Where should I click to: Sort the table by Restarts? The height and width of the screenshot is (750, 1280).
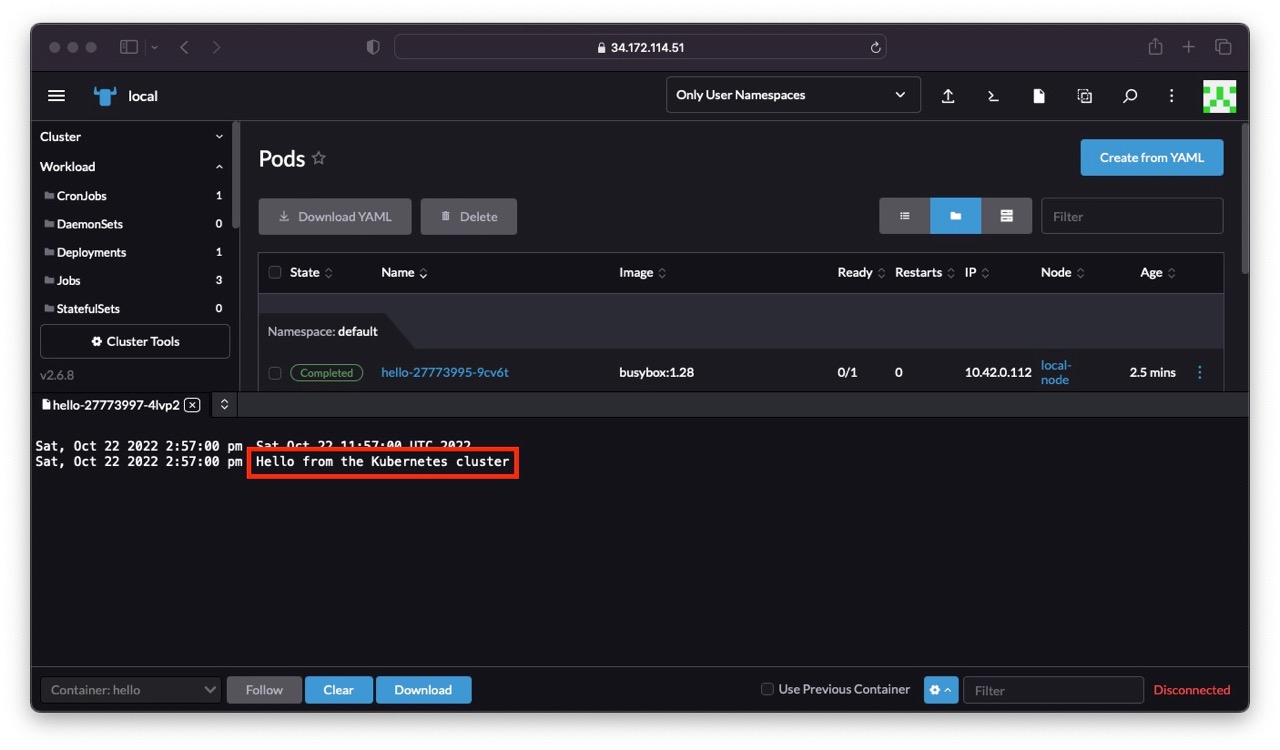pyautogui.click(x=925, y=273)
